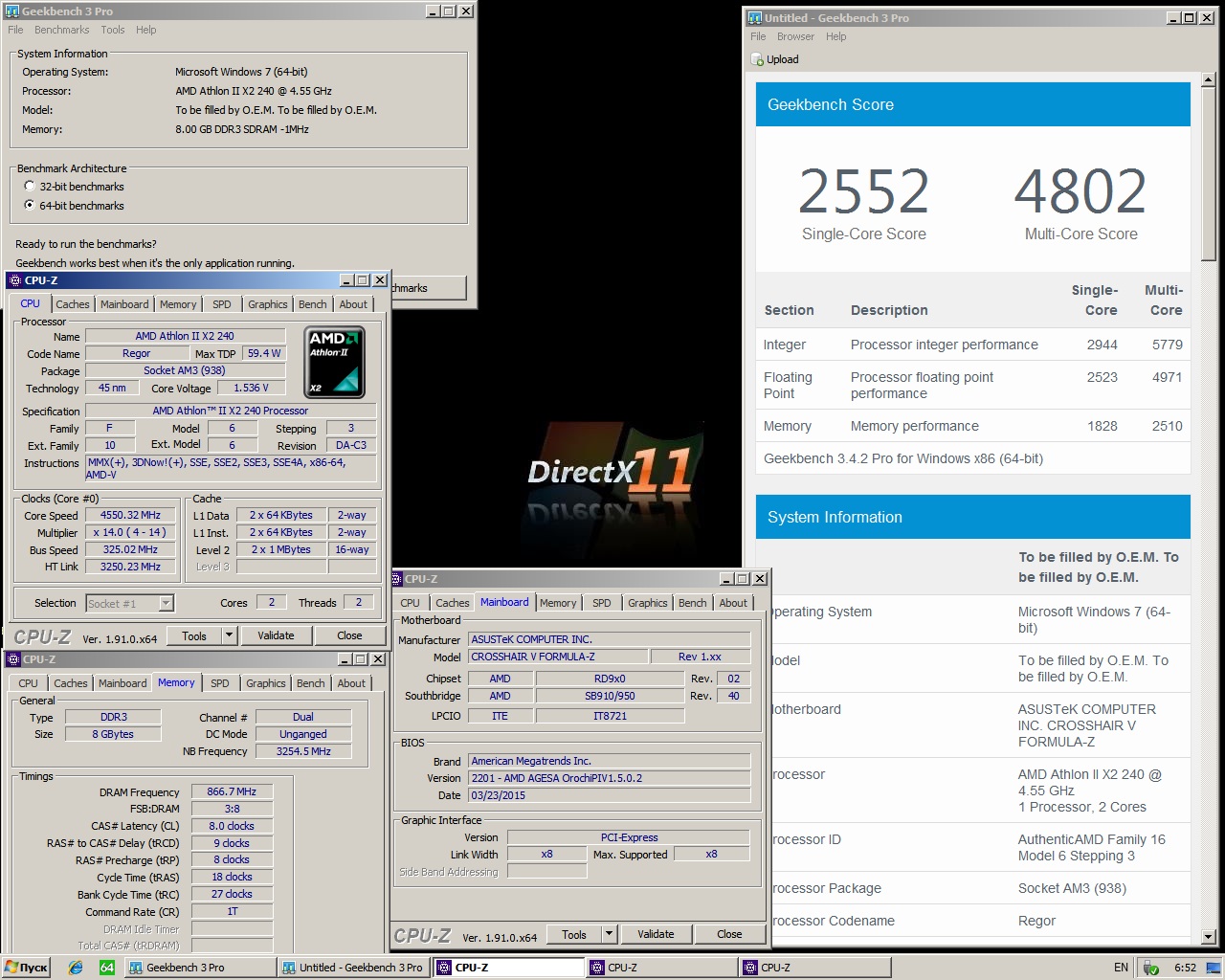Click scroll down arrow in results window
Image resolution: width=1225 pixels, height=980 pixels.
[1208, 937]
